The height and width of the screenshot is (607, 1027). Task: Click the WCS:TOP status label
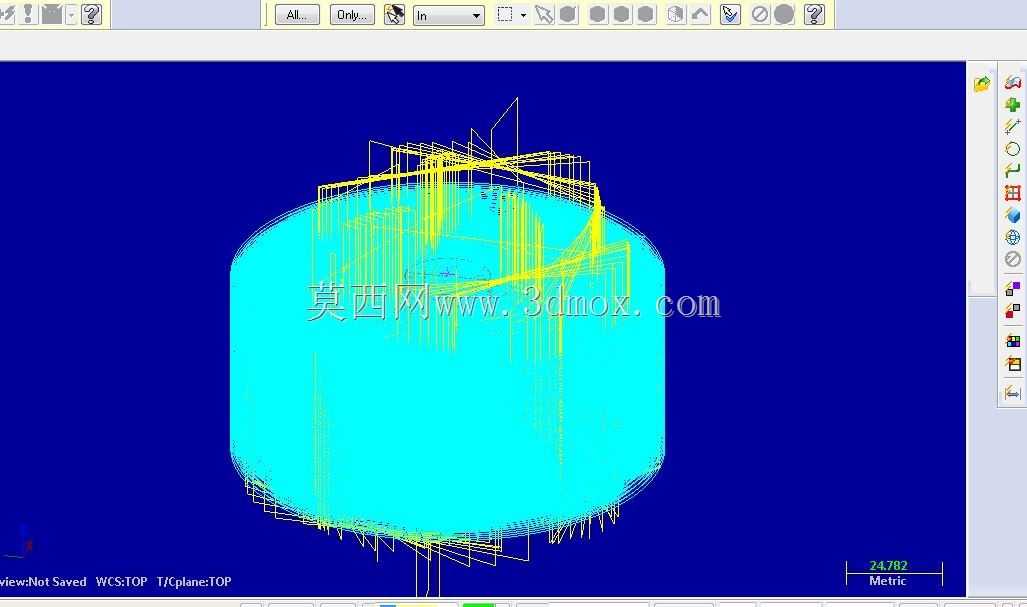click(121, 581)
